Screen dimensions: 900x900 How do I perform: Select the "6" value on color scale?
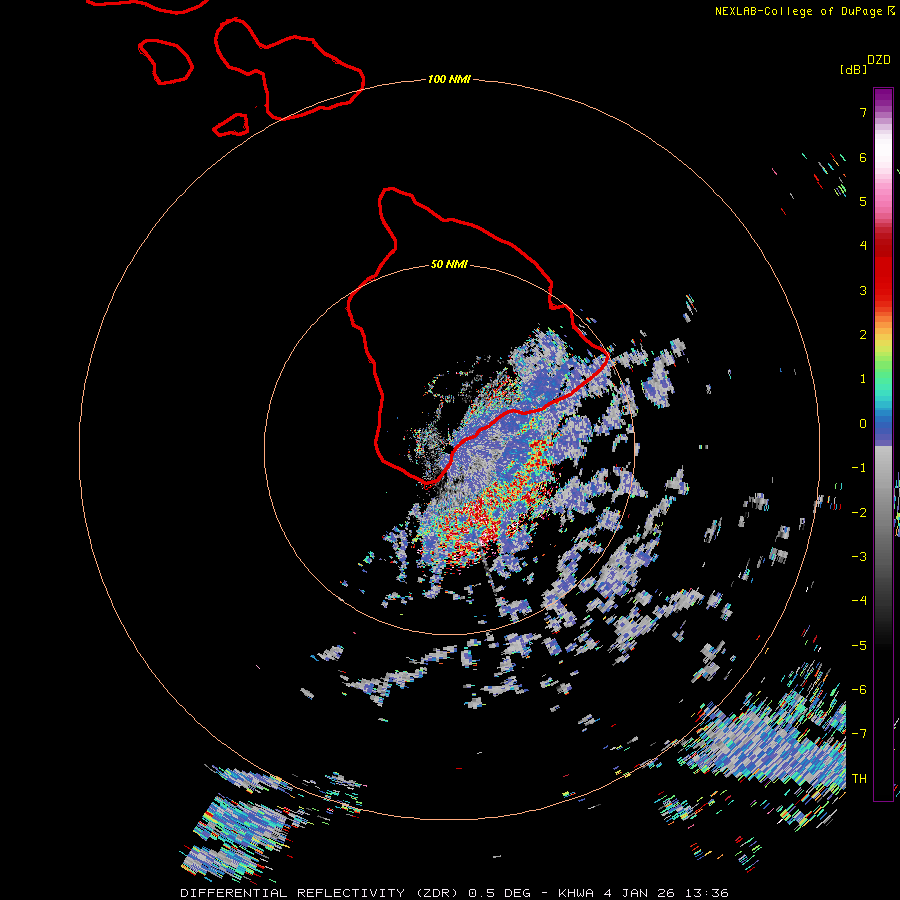click(x=863, y=157)
